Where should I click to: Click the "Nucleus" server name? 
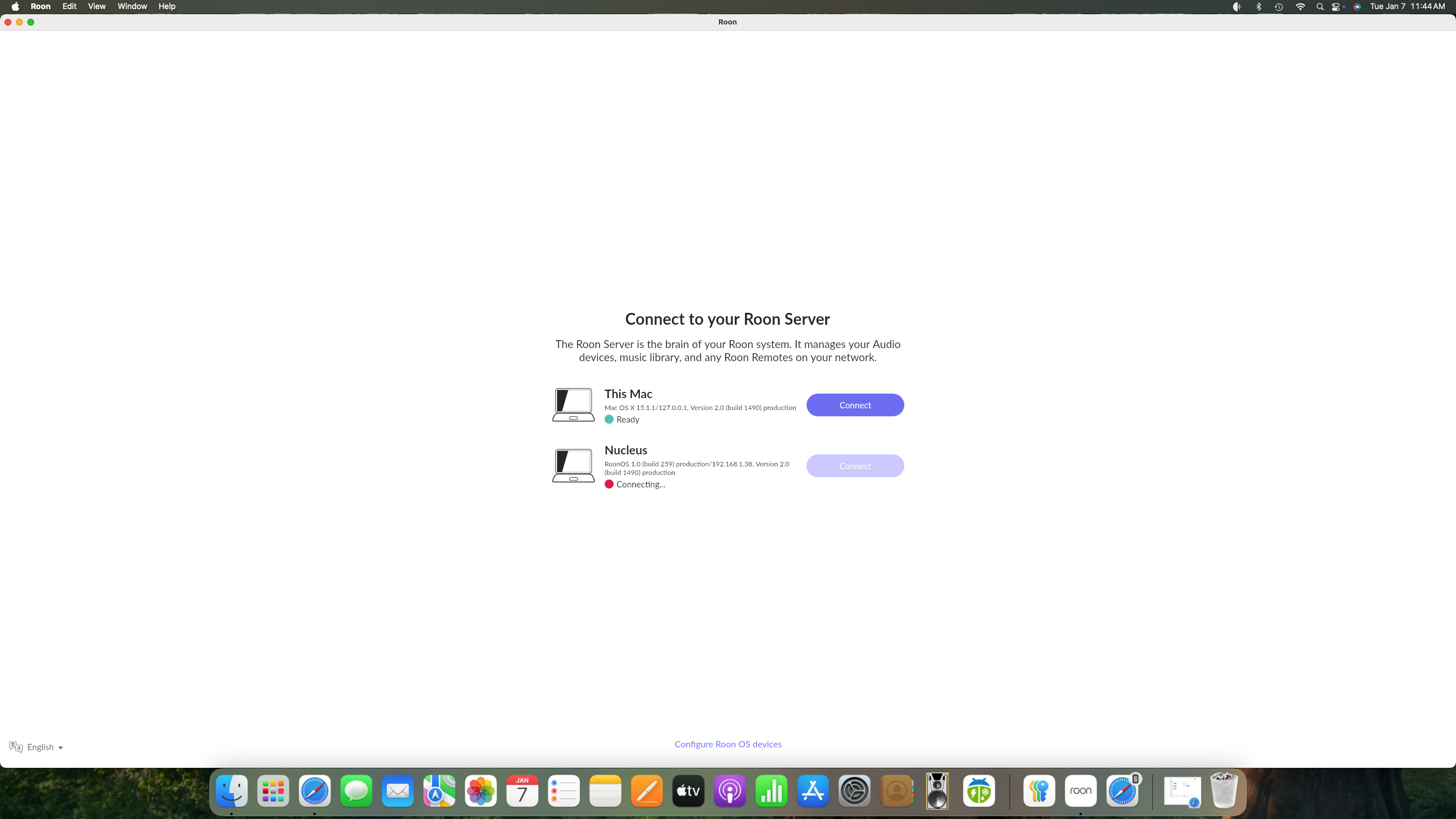[626, 450]
